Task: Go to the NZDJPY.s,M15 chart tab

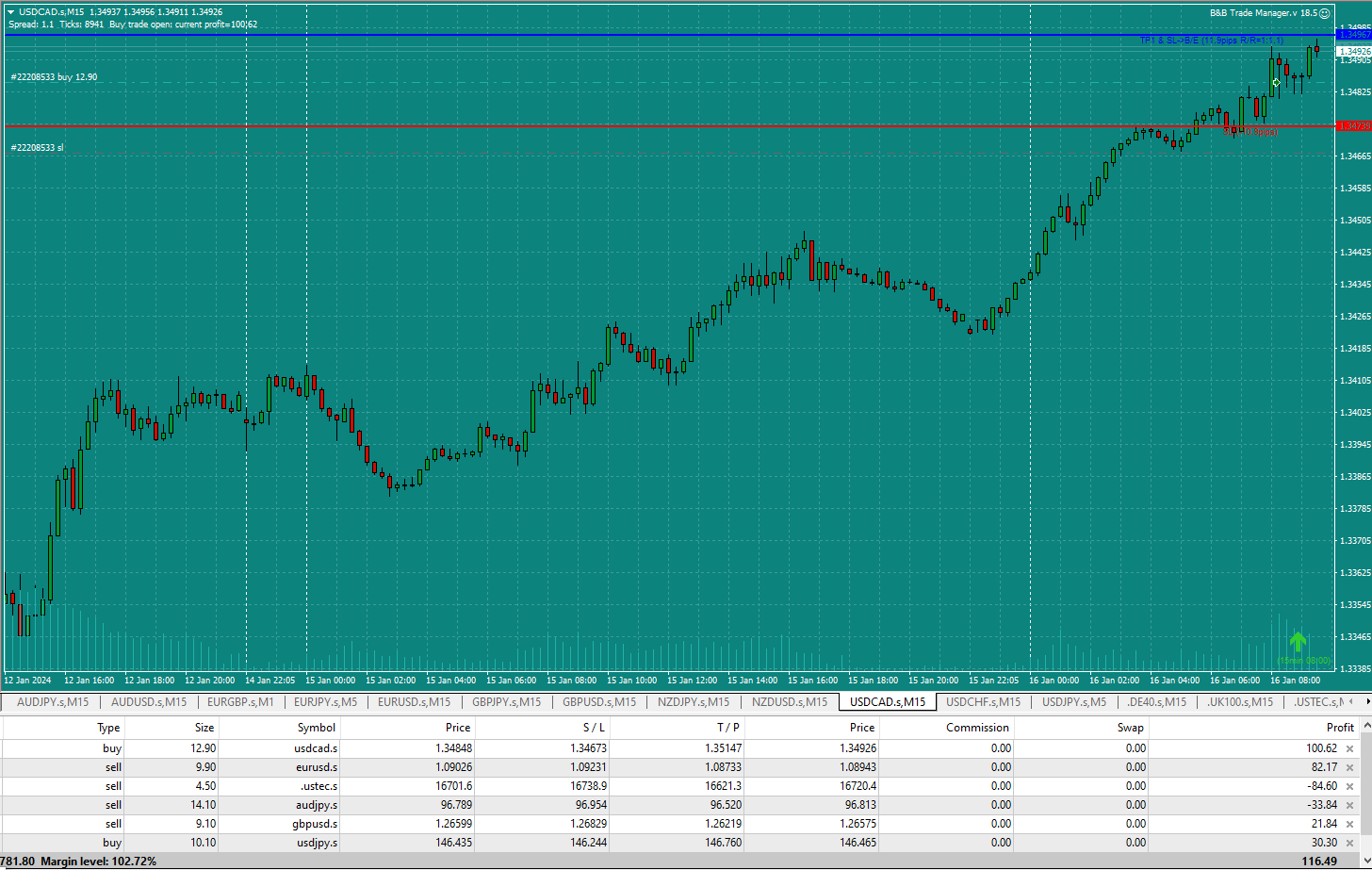Action: (x=694, y=701)
